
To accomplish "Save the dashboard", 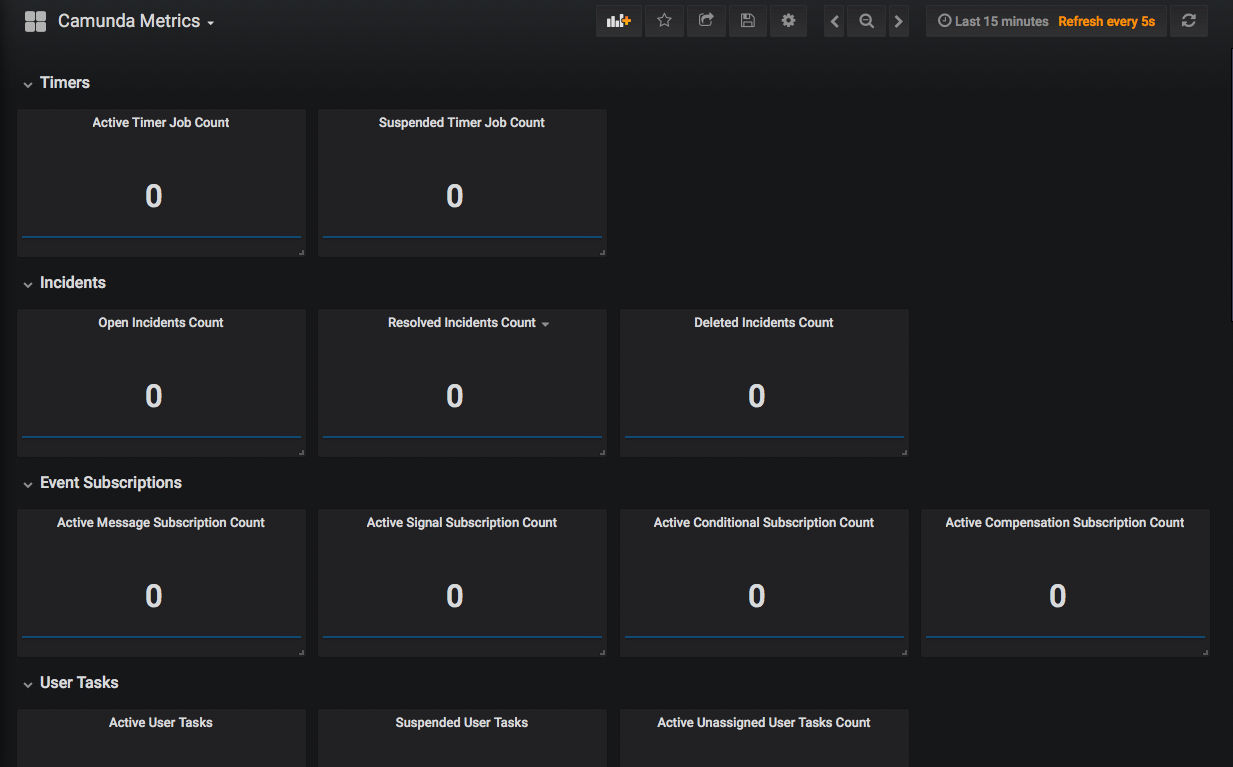I will 747,21.
